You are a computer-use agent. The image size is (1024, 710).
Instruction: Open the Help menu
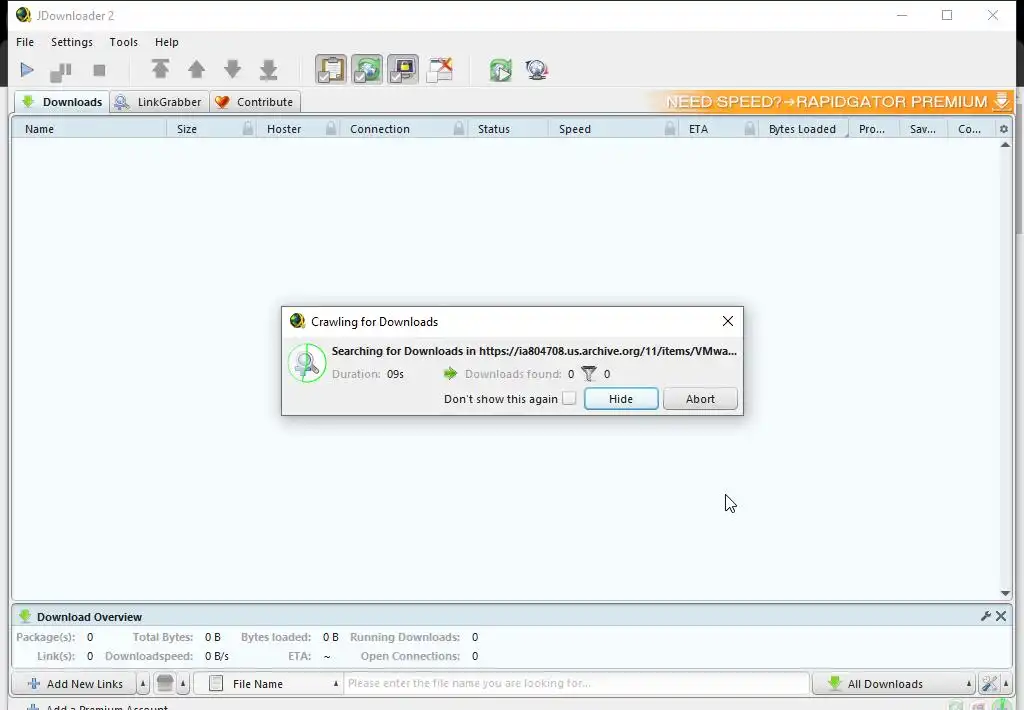(167, 42)
